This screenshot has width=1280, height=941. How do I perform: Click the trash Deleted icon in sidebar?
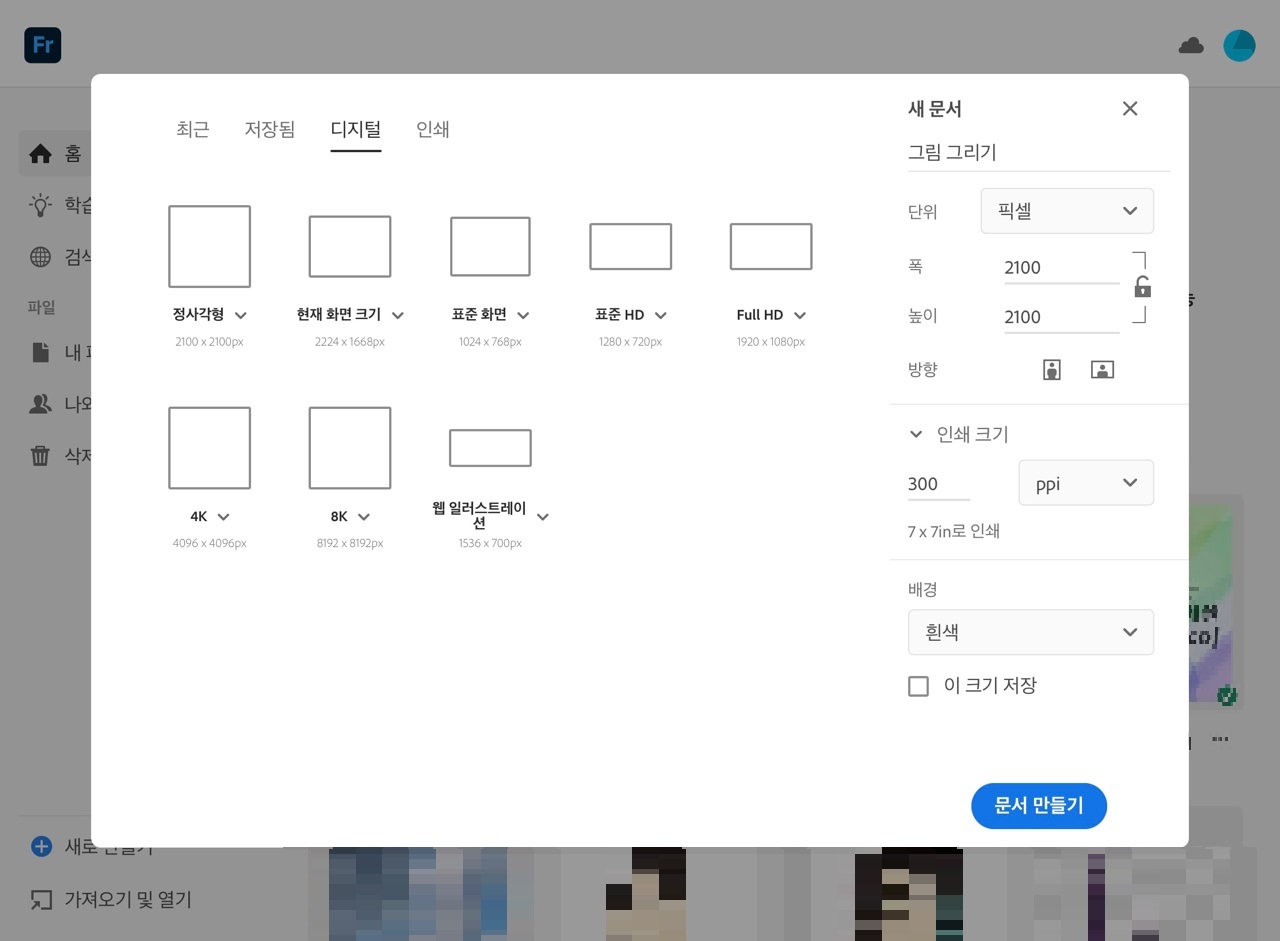40,456
